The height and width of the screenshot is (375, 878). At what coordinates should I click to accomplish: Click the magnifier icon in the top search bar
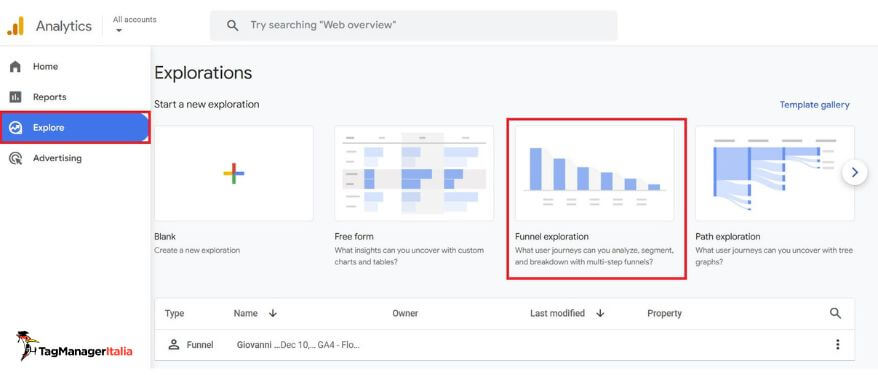click(232, 25)
